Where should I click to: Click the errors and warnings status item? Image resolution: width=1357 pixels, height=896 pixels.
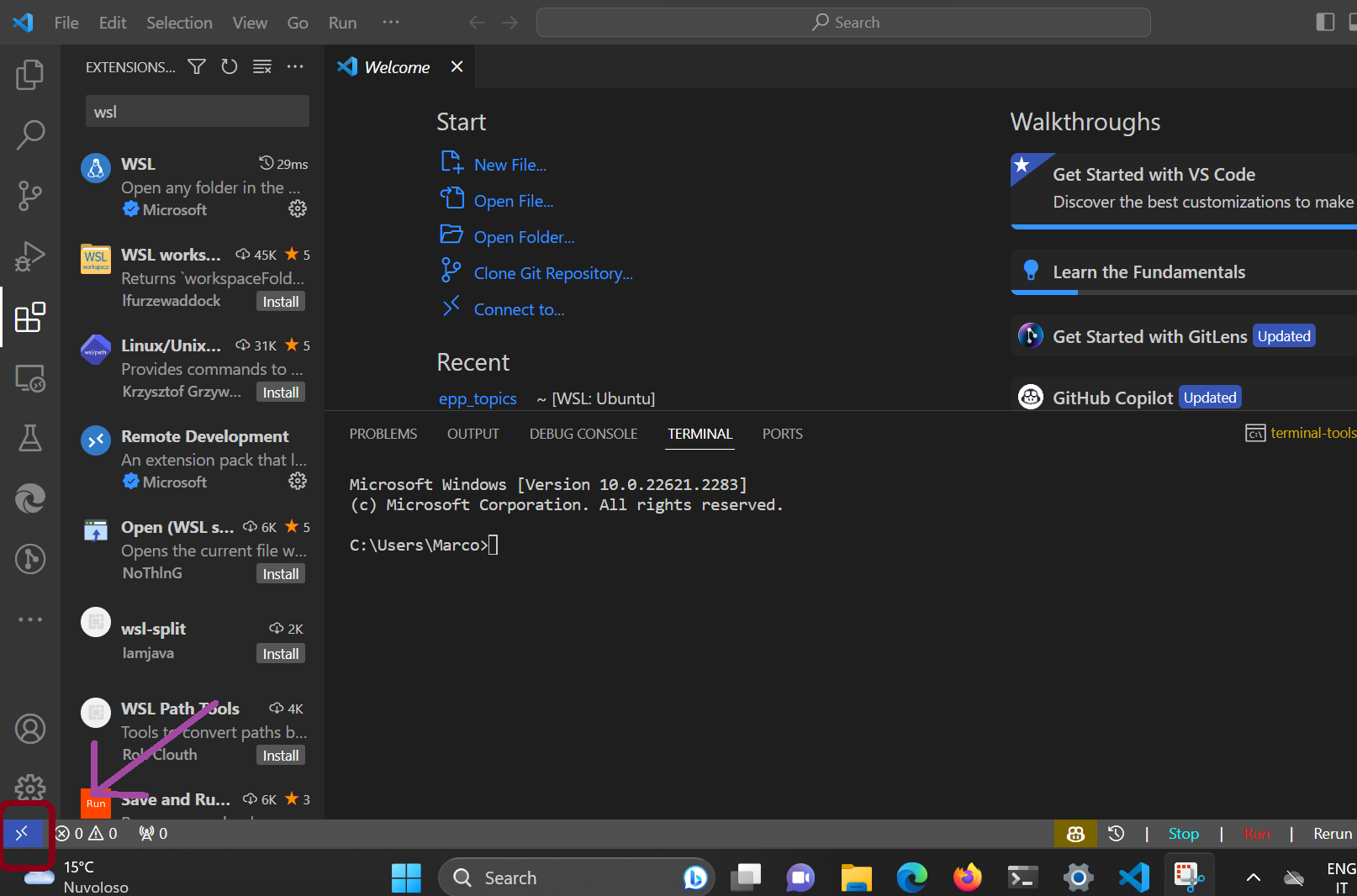[x=87, y=833]
